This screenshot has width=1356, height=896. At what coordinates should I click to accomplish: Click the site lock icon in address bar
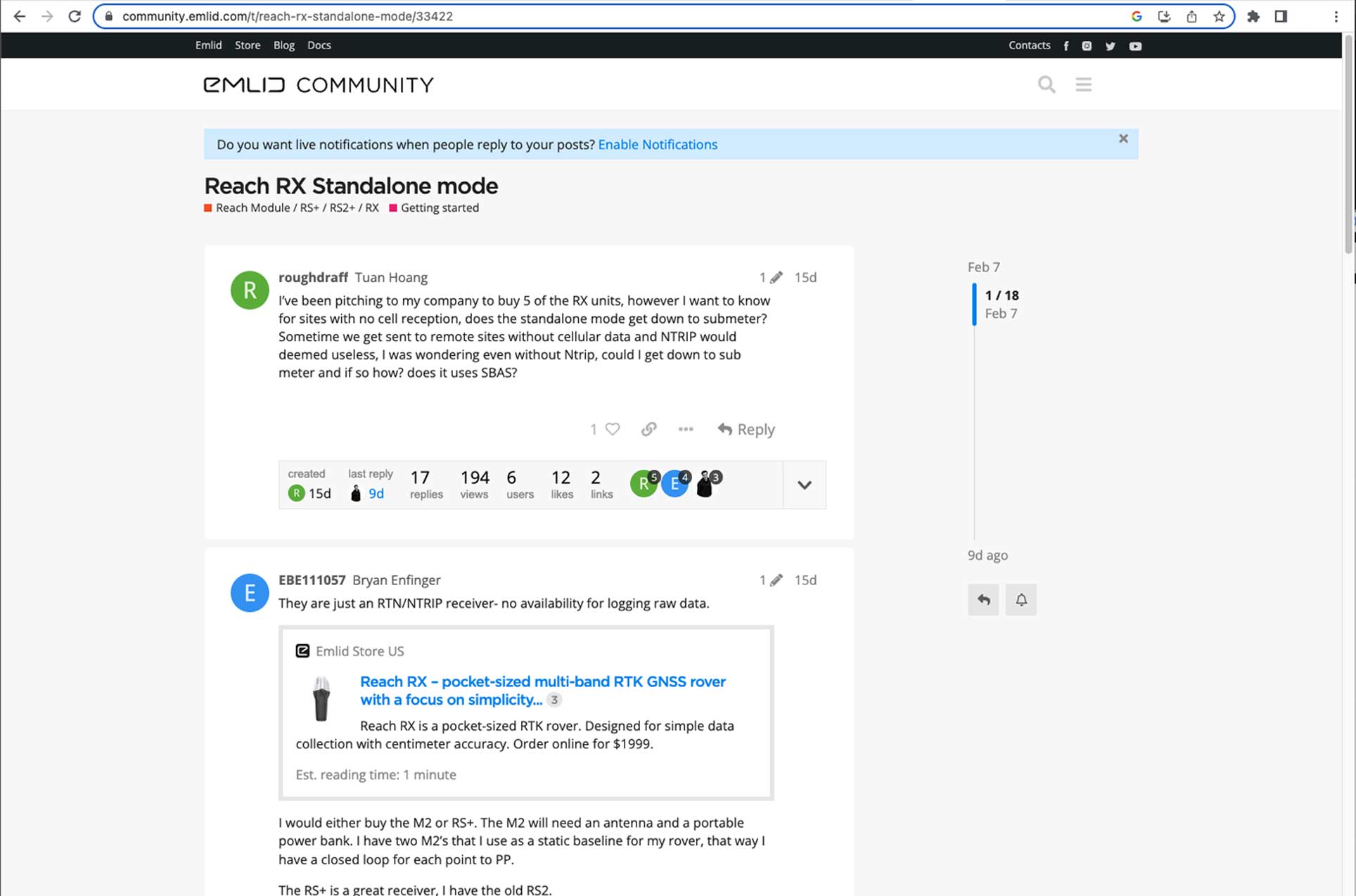(109, 16)
